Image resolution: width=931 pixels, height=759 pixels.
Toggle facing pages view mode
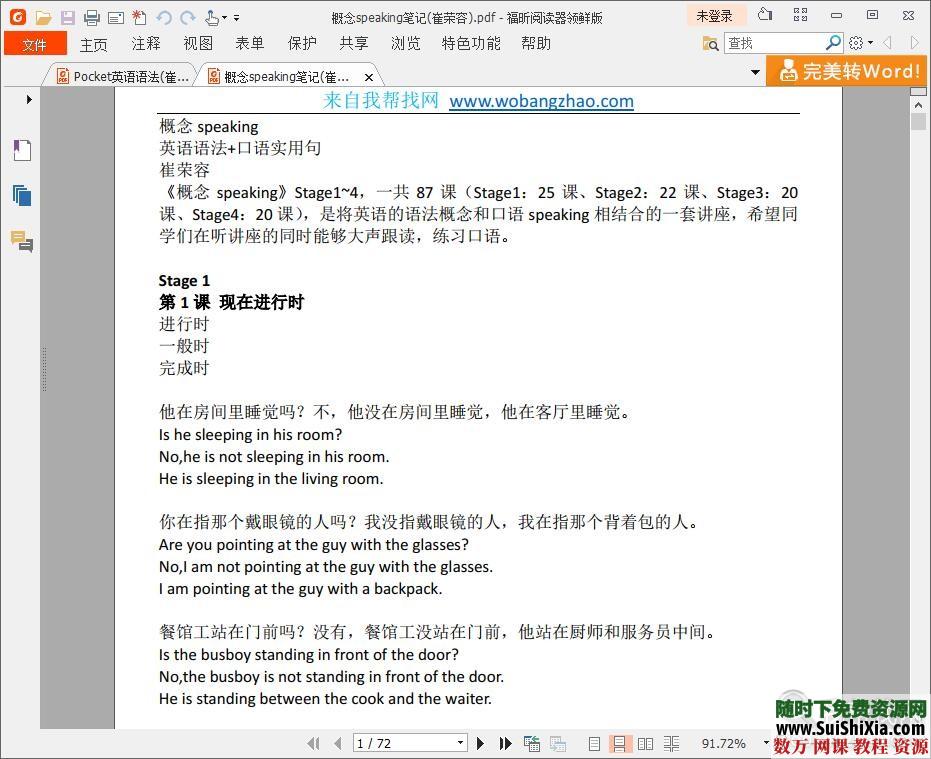645,744
